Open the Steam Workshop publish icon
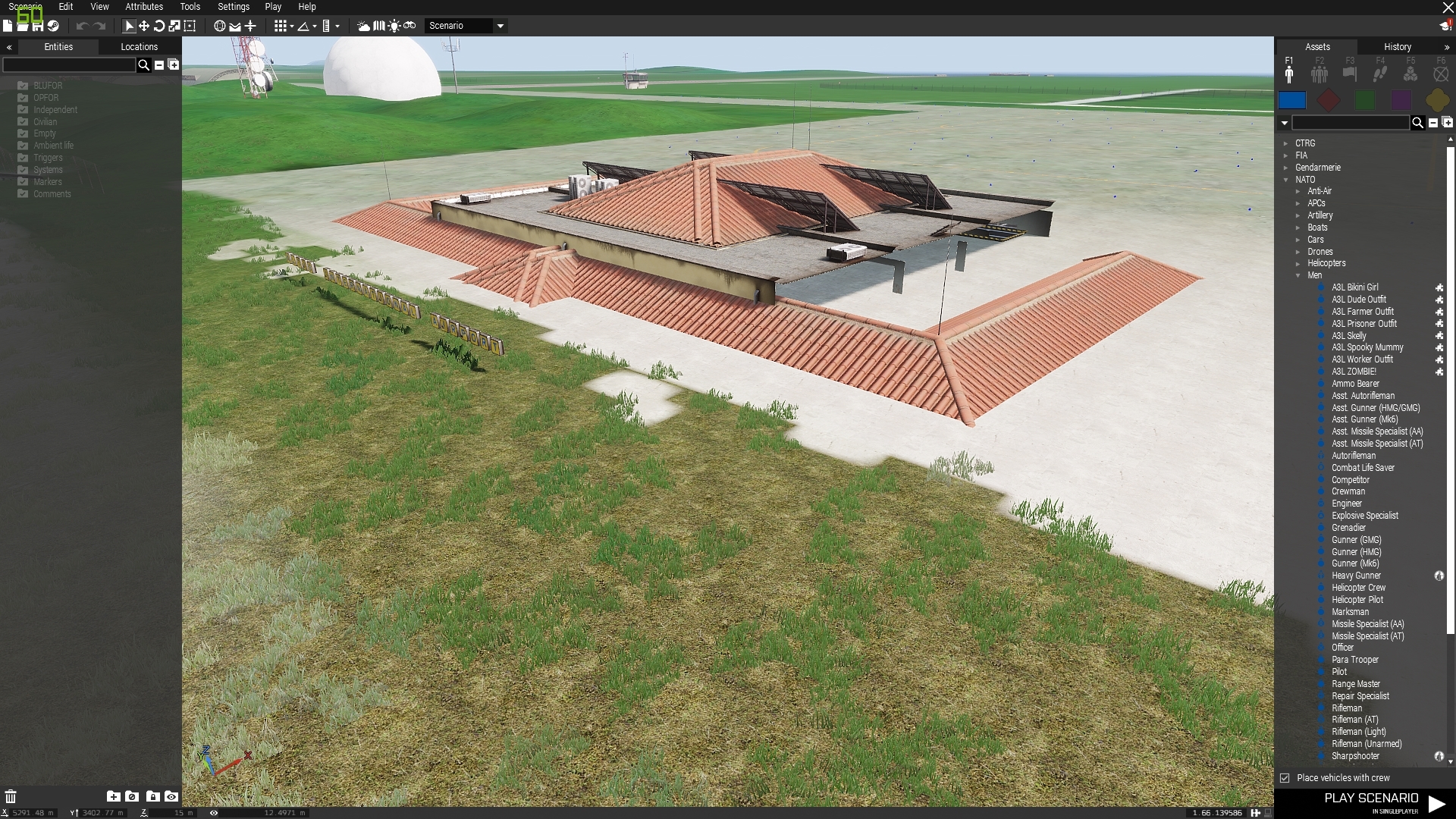Image resolution: width=1456 pixels, height=819 pixels. click(53, 26)
